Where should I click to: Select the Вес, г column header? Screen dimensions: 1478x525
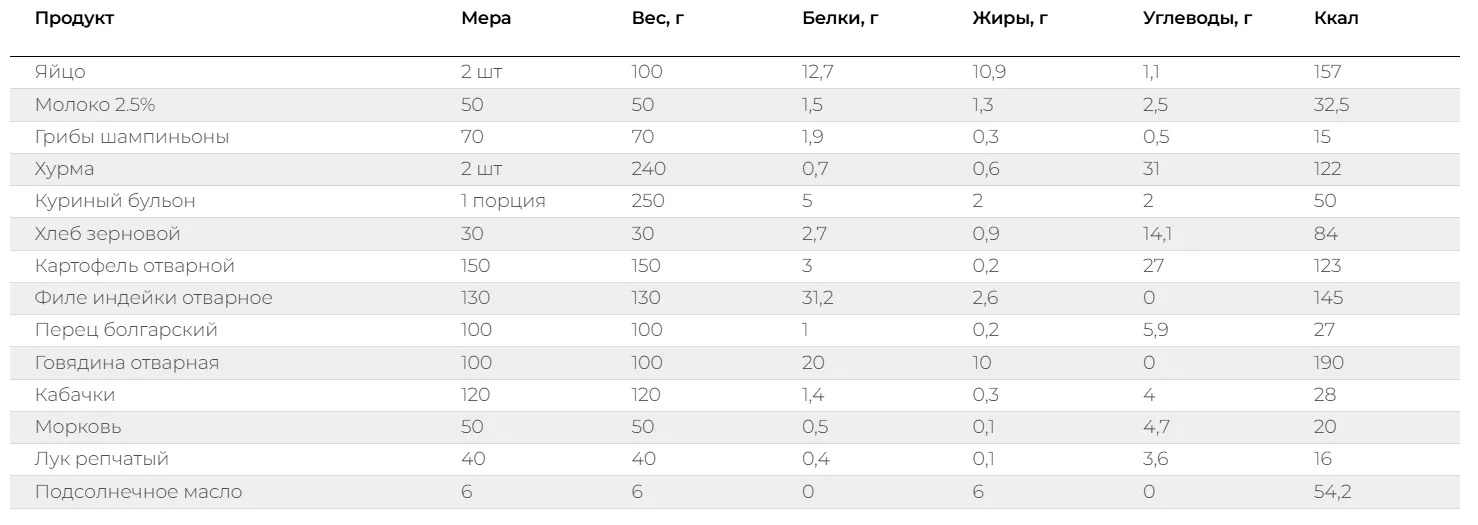658,19
